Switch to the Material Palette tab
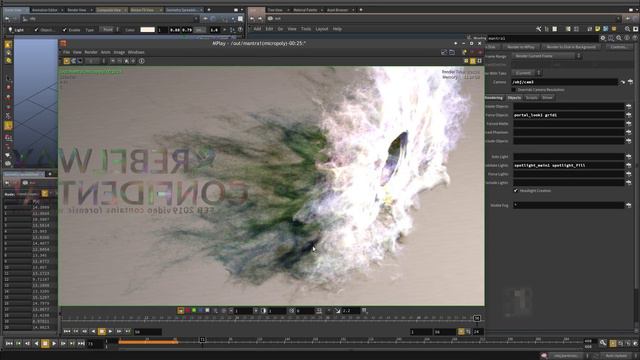 point(305,10)
